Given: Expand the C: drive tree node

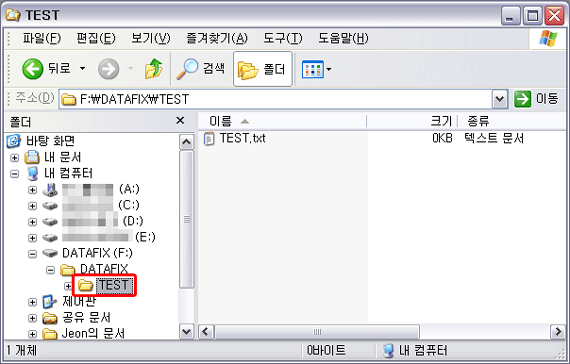Looking at the screenshot, I should pyautogui.click(x=32, y=206).
